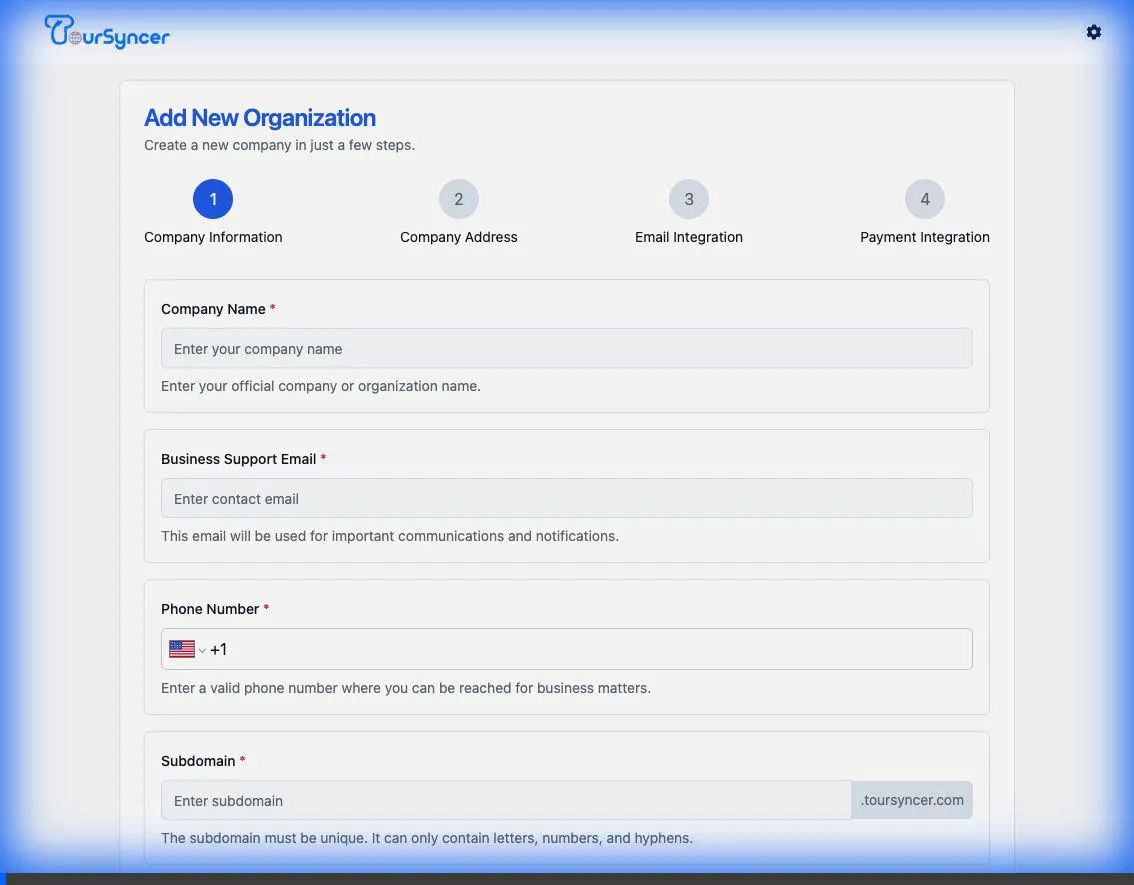Click the .toursyncer.com domain suffix
Image resolution: width=1134 pixels, height=885 pixels.
click(x=911, y=800)
